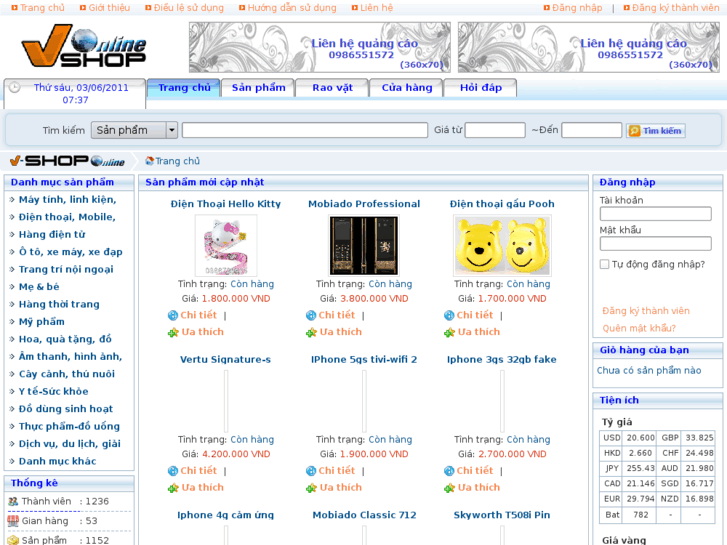727x545 pixels.
Task: Open category Ô tô, xe máy, xe đạp
Action: tap(70, 252)
